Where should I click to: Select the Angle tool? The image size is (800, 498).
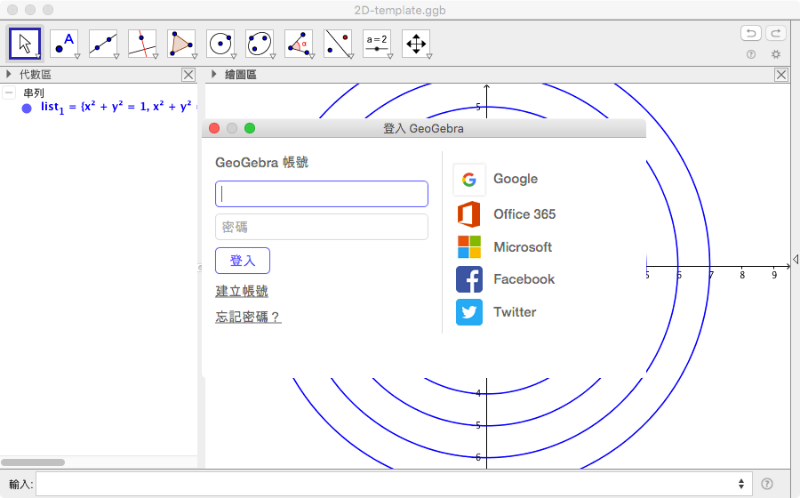click(x=298, y=43)
